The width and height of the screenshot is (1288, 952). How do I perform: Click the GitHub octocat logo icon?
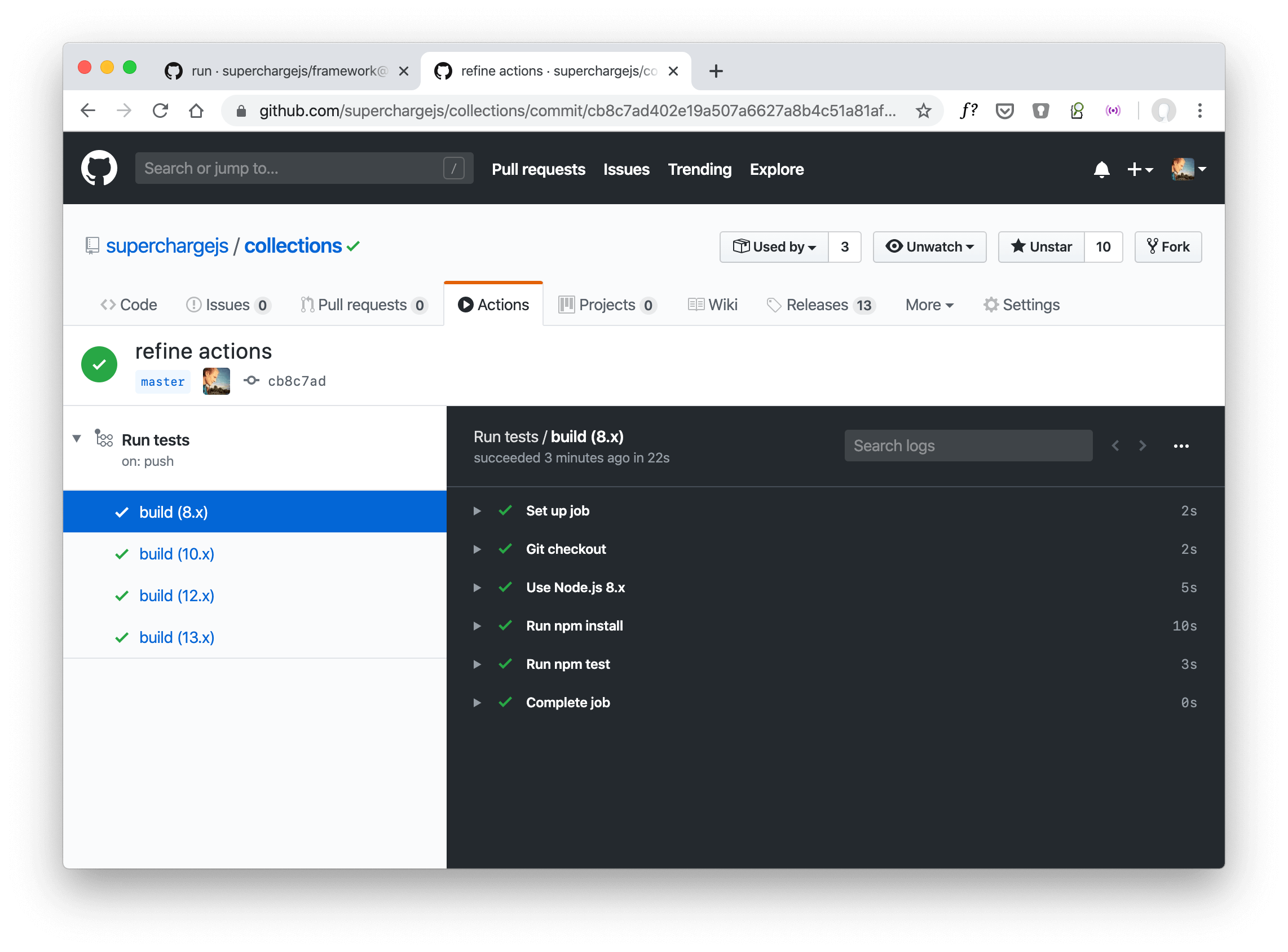[101, 168]
